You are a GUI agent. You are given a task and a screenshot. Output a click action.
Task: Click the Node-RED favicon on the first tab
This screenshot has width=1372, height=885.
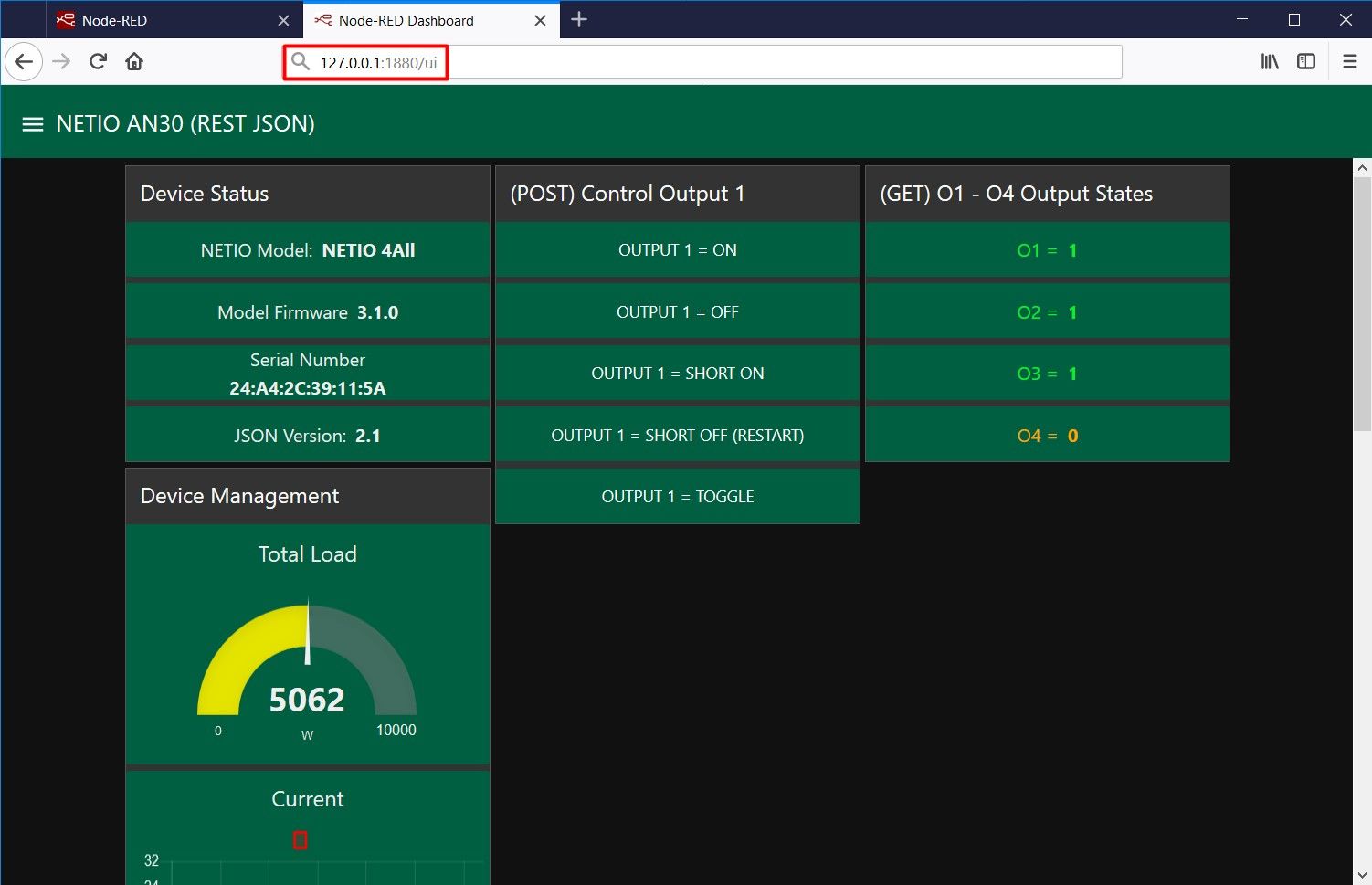[x=65, y=19]
